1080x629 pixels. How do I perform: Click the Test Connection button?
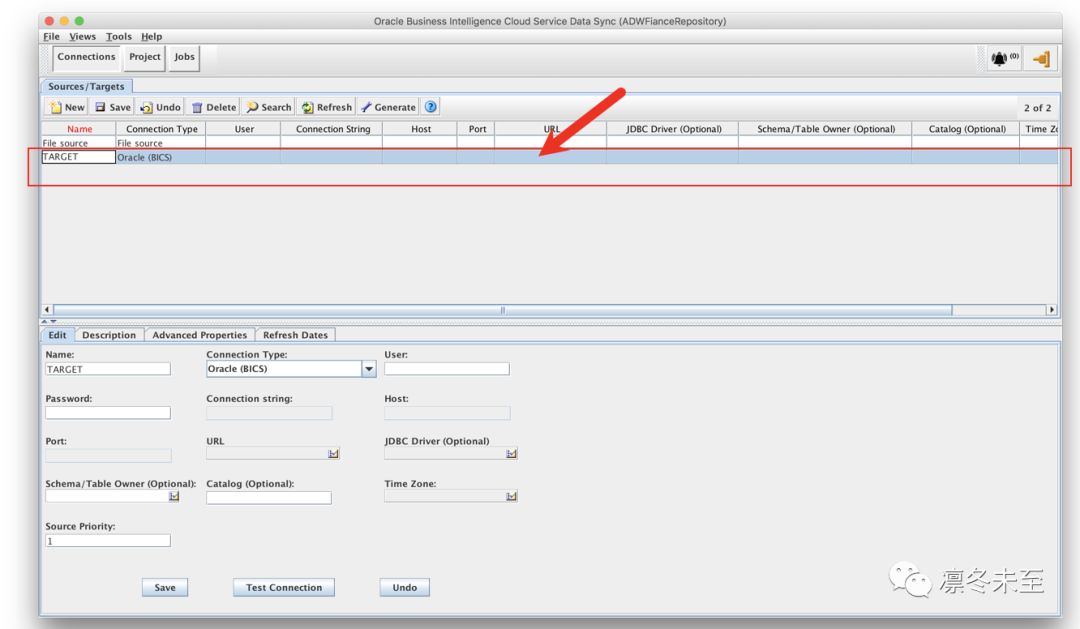click(284, 588)
